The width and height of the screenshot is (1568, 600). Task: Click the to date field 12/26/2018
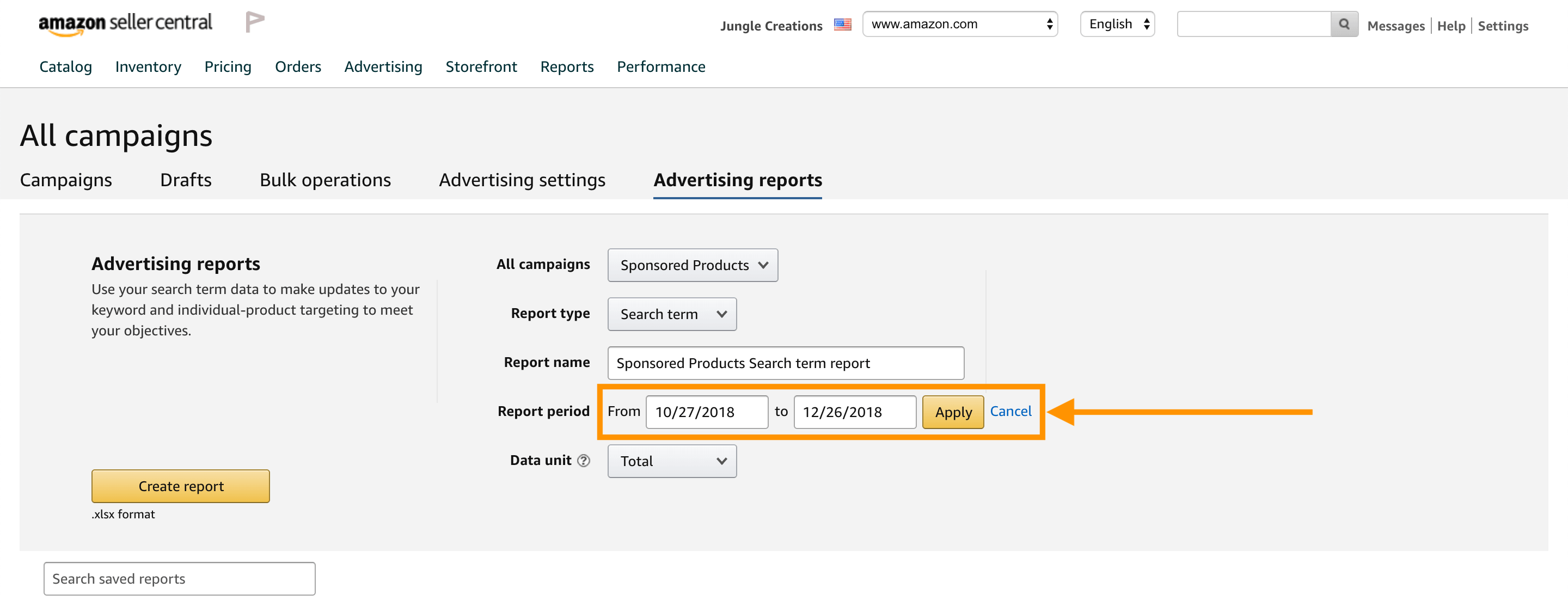855,413
